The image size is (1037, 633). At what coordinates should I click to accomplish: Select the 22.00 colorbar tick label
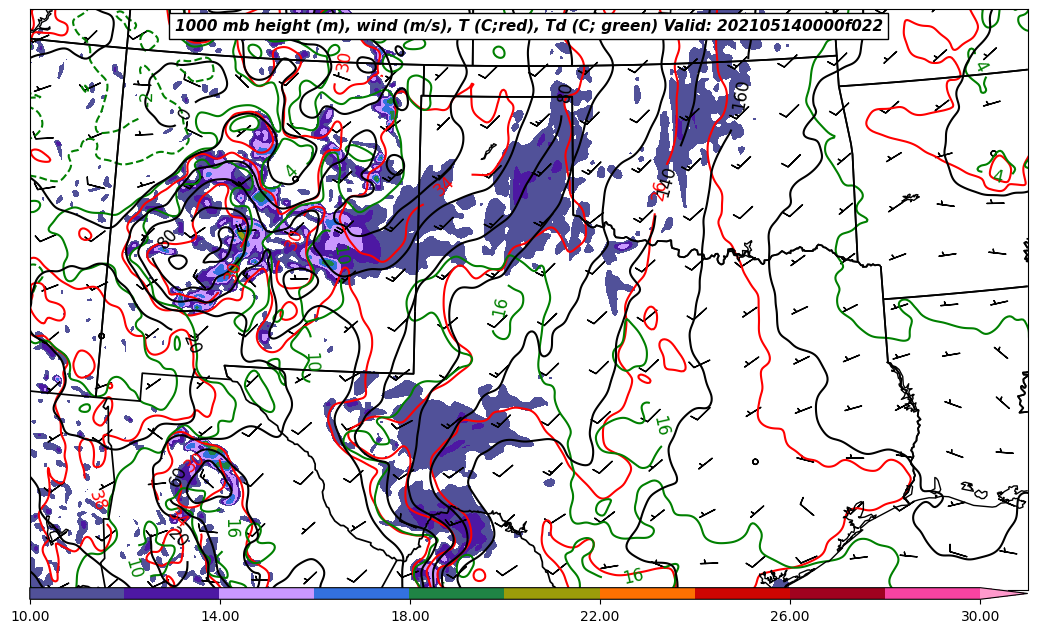click(600, 616)
